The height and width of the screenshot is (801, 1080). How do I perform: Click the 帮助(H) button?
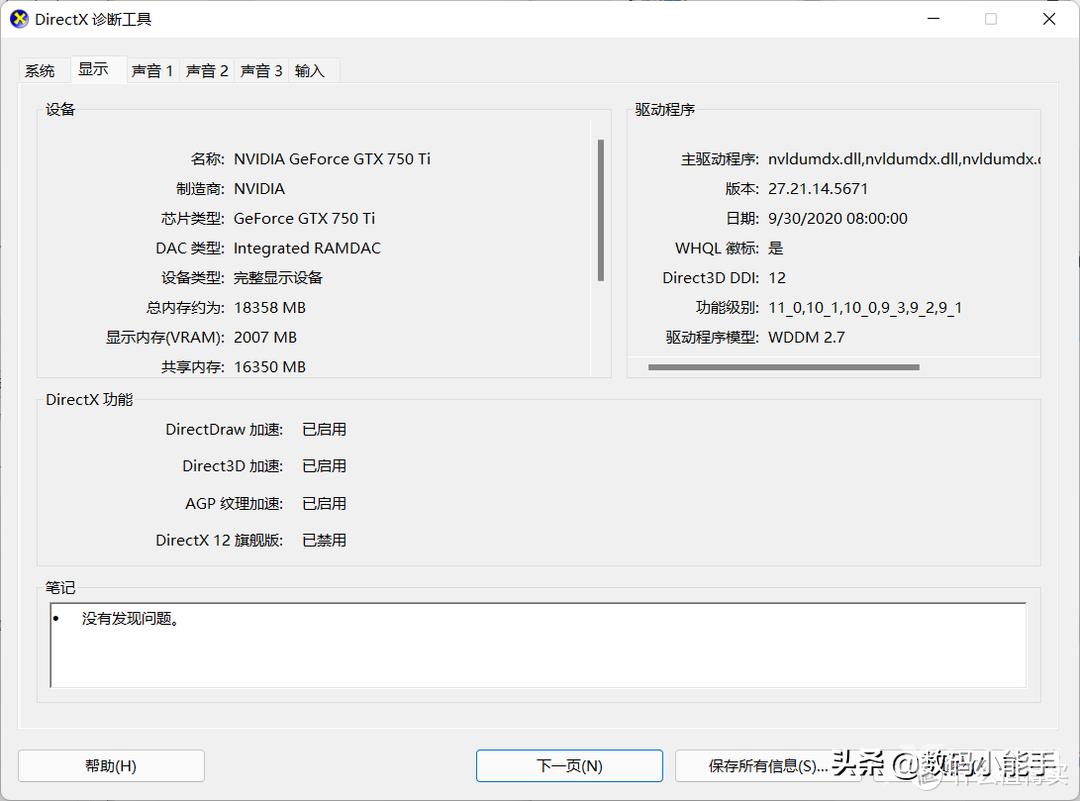(111, 766)
